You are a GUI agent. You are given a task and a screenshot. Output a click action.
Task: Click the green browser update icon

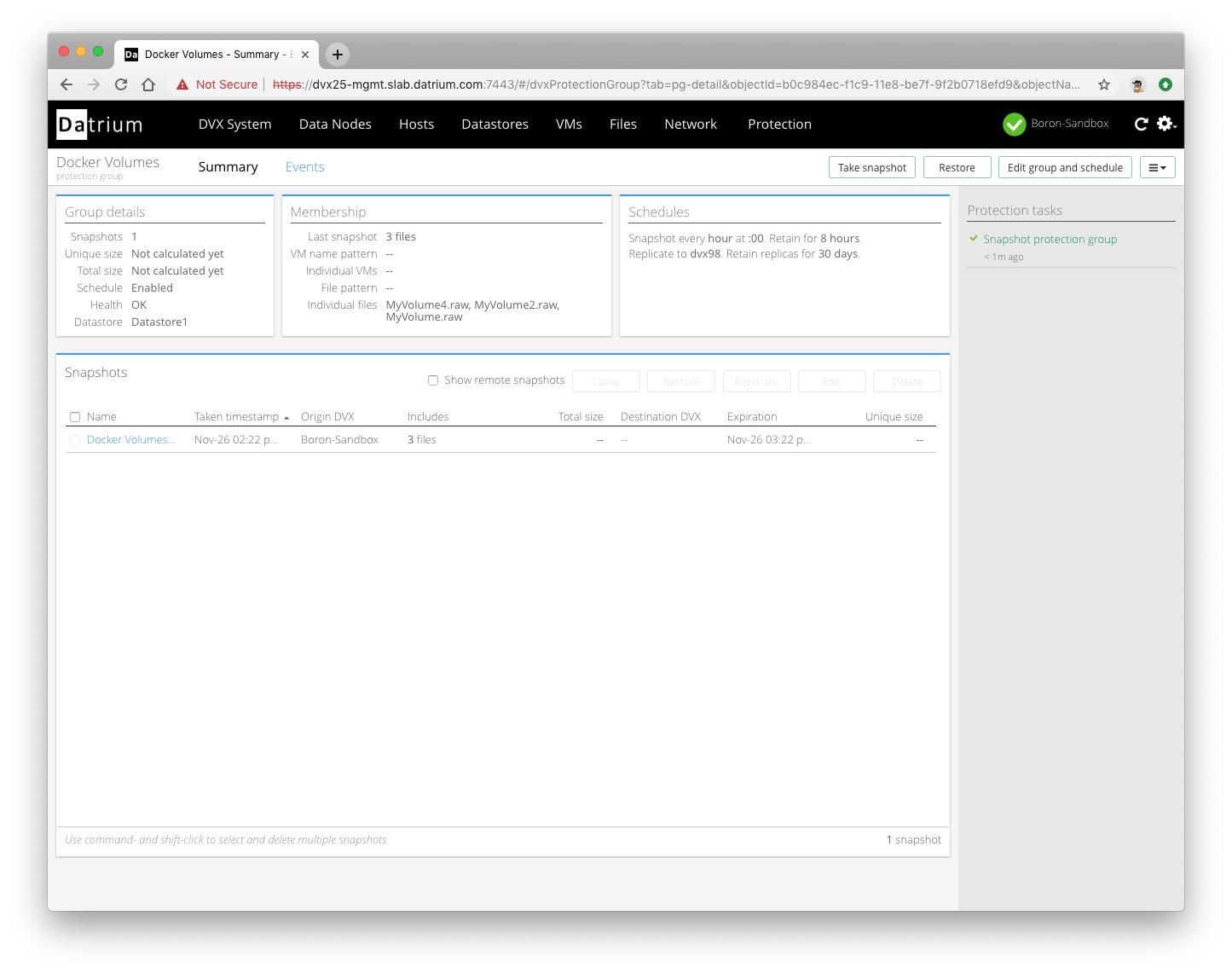click(1165, 84)
